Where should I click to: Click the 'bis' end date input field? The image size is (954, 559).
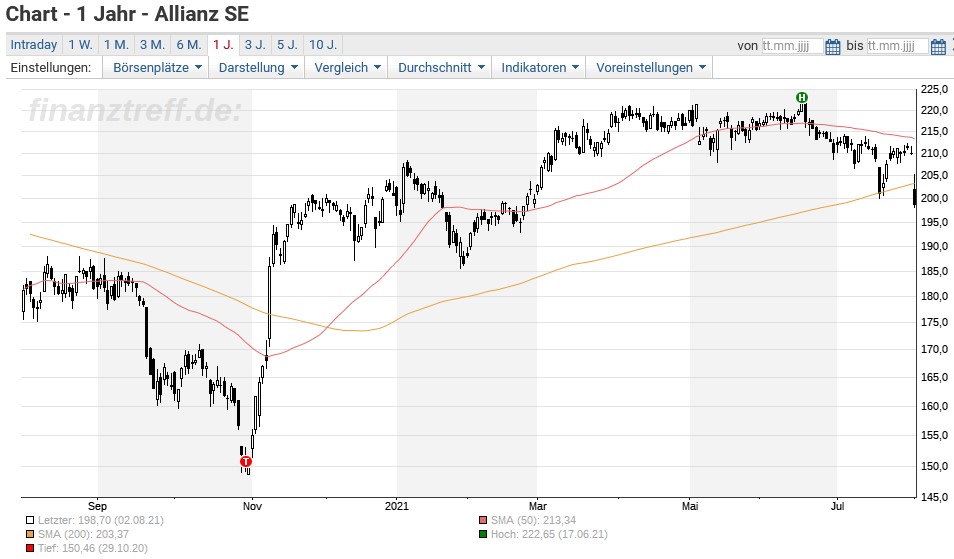click(x=897, y=46)
